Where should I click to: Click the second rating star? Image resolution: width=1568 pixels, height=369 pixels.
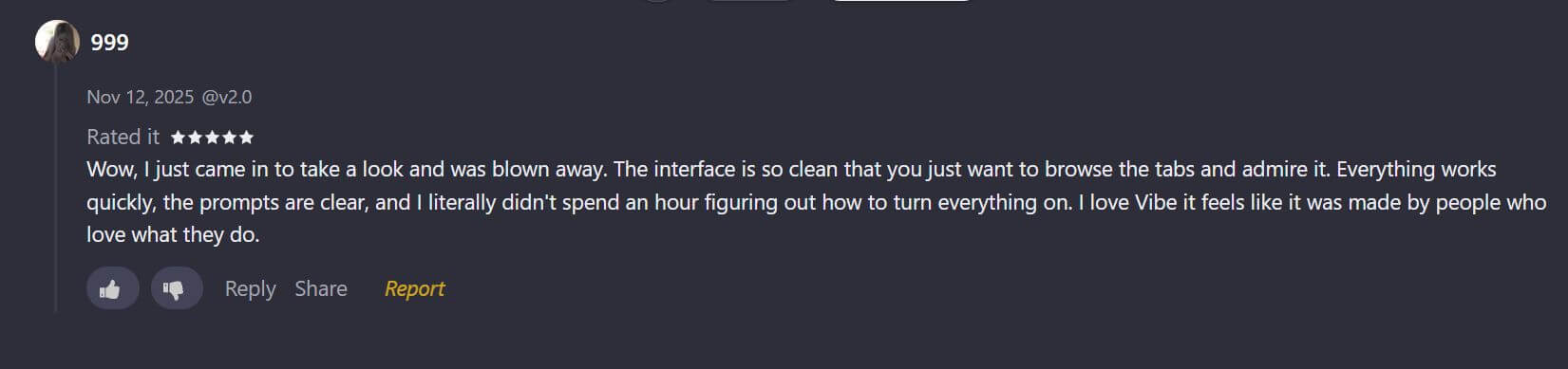tap(195, 138)
